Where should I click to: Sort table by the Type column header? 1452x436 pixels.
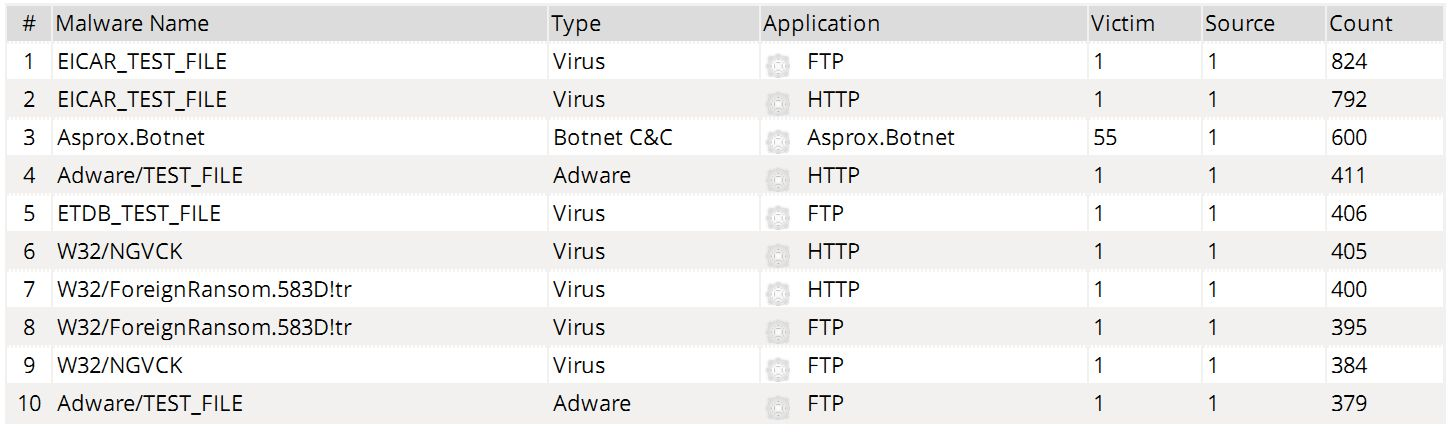tap(575, 24)
